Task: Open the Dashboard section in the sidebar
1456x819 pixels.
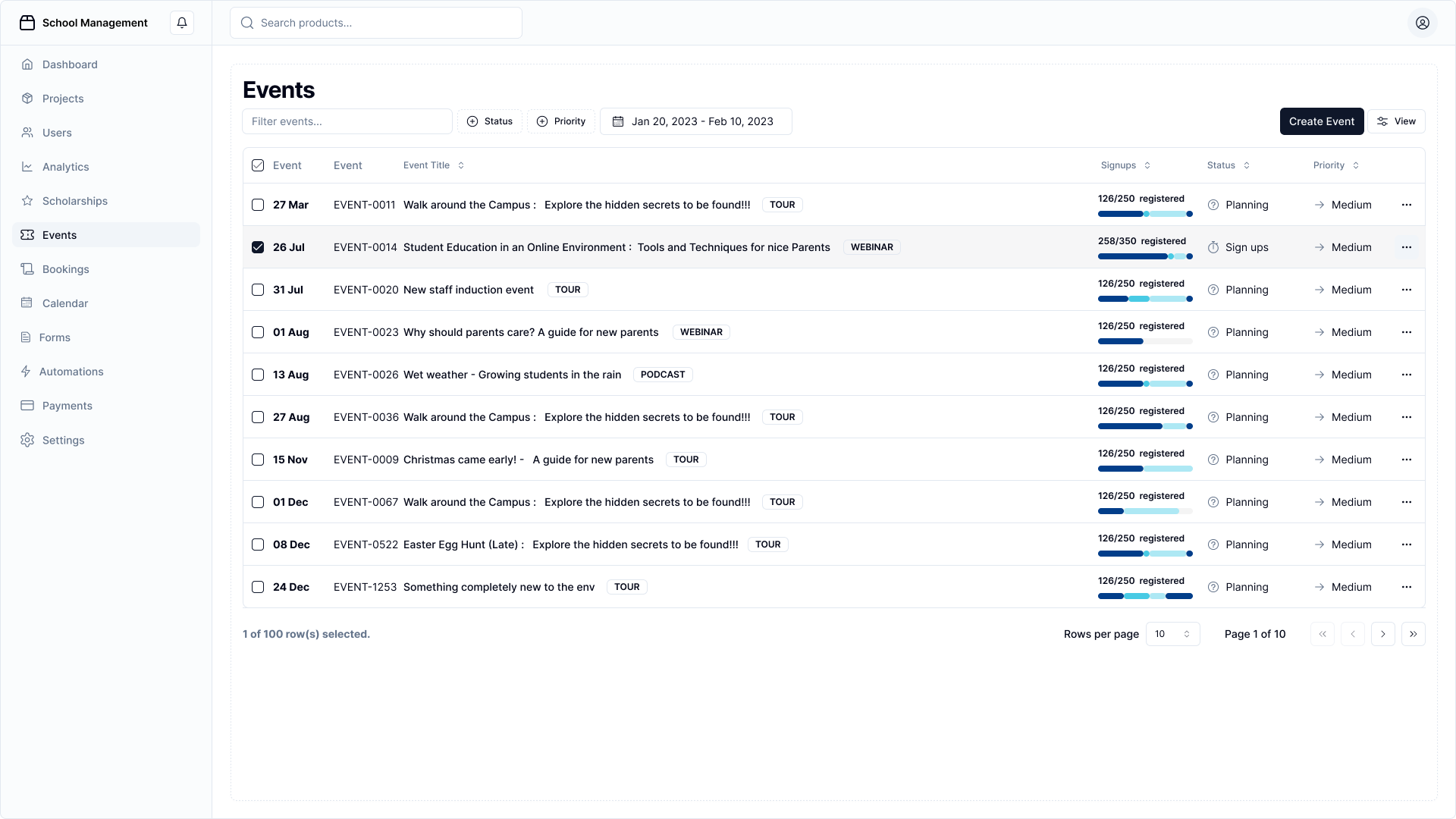Action: pos(70,64)
